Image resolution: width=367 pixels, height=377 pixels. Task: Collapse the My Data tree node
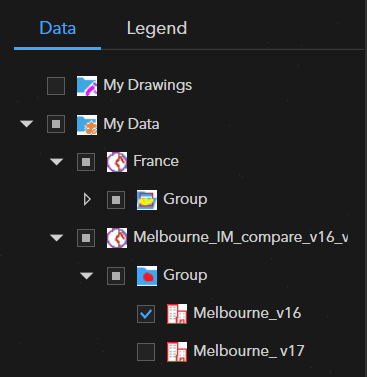click(27, 124)
